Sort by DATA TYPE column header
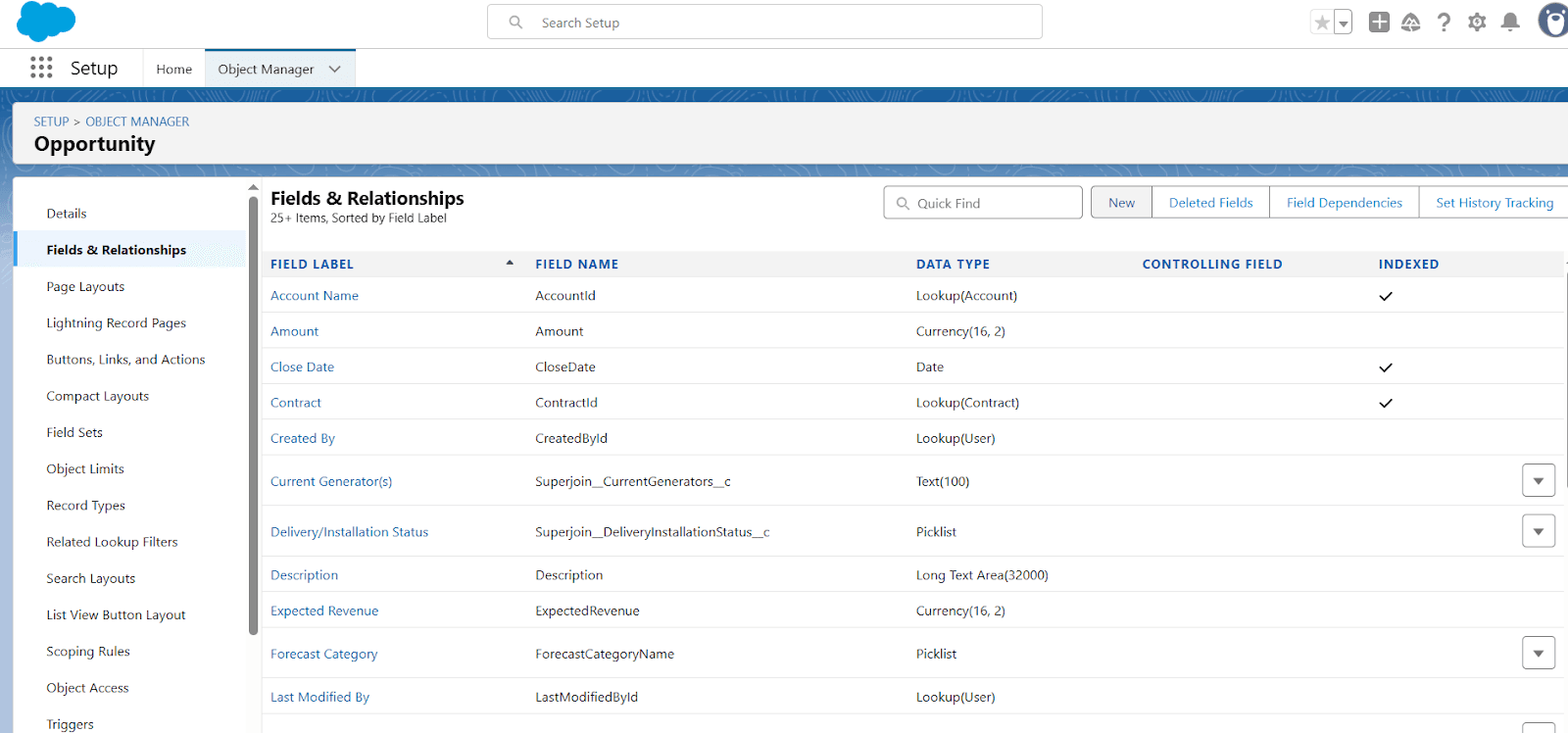Image resolution: width=1568 pixels, height=733 pixels. pyautogui.click(x=953, y=265)
